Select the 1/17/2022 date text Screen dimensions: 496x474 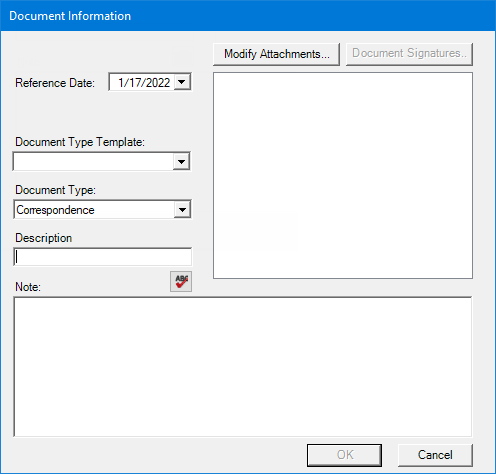(144, 83)
